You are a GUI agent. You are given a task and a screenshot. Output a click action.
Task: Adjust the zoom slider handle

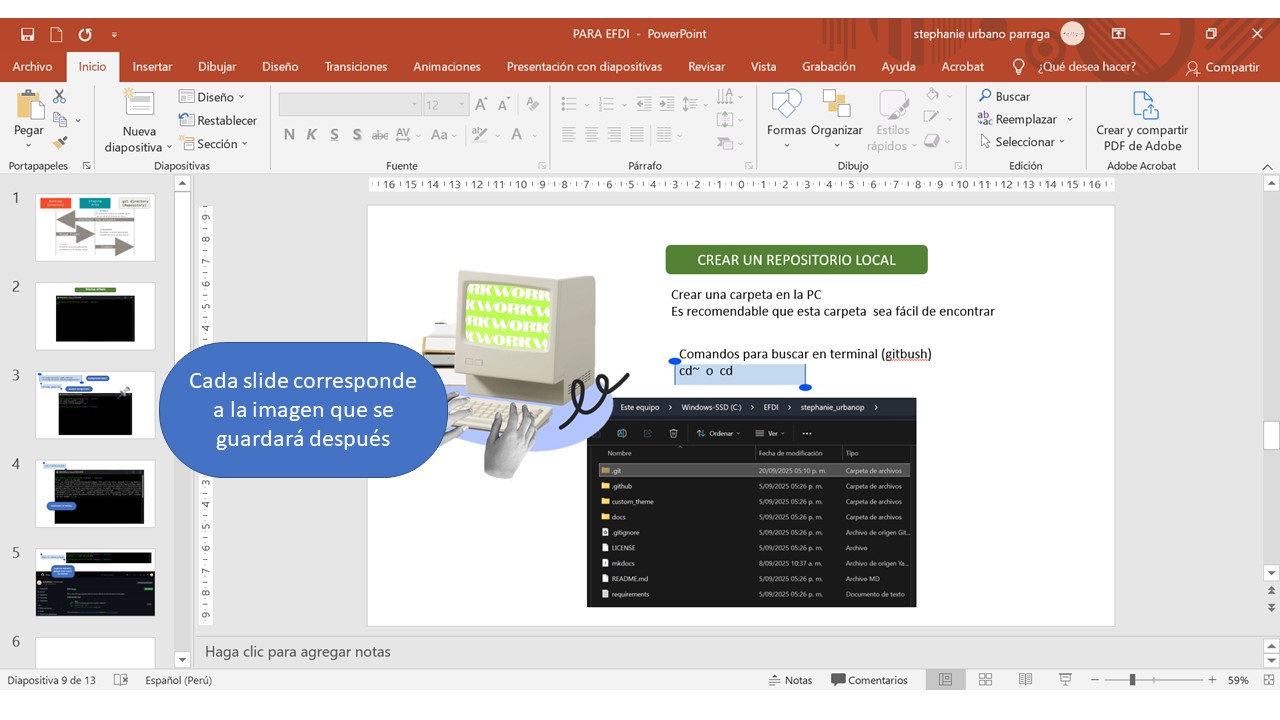pyautogui.click(x=1132, y=680)
